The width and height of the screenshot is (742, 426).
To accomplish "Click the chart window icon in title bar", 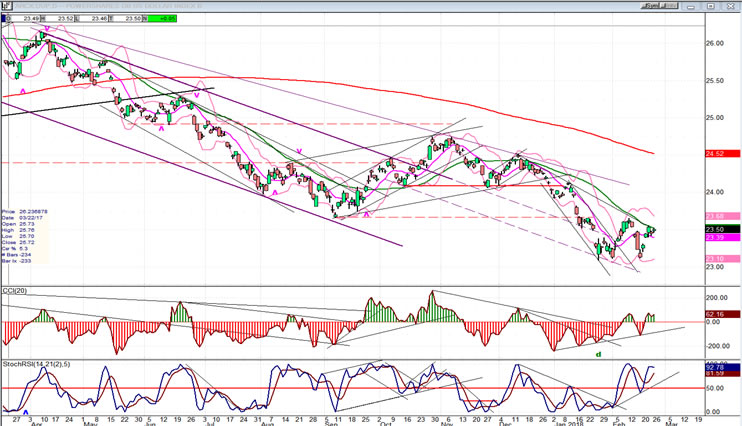I will click(x=5, y=4).
